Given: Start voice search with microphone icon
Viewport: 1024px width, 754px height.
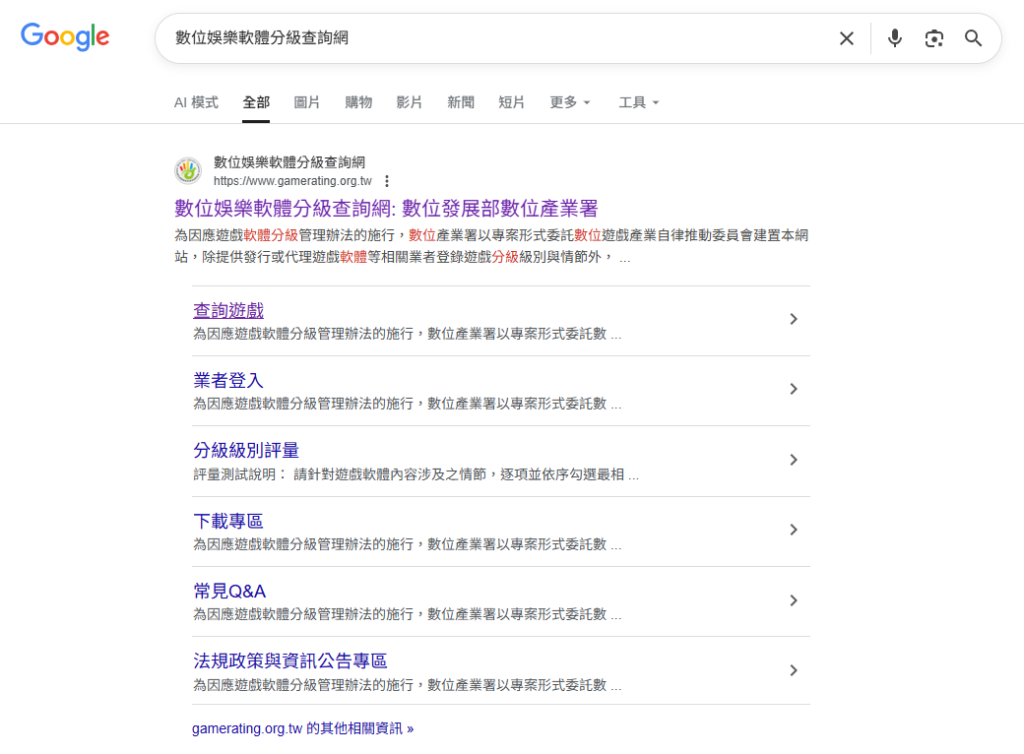Looking at the screenshot, I should (x=895, y=39).
